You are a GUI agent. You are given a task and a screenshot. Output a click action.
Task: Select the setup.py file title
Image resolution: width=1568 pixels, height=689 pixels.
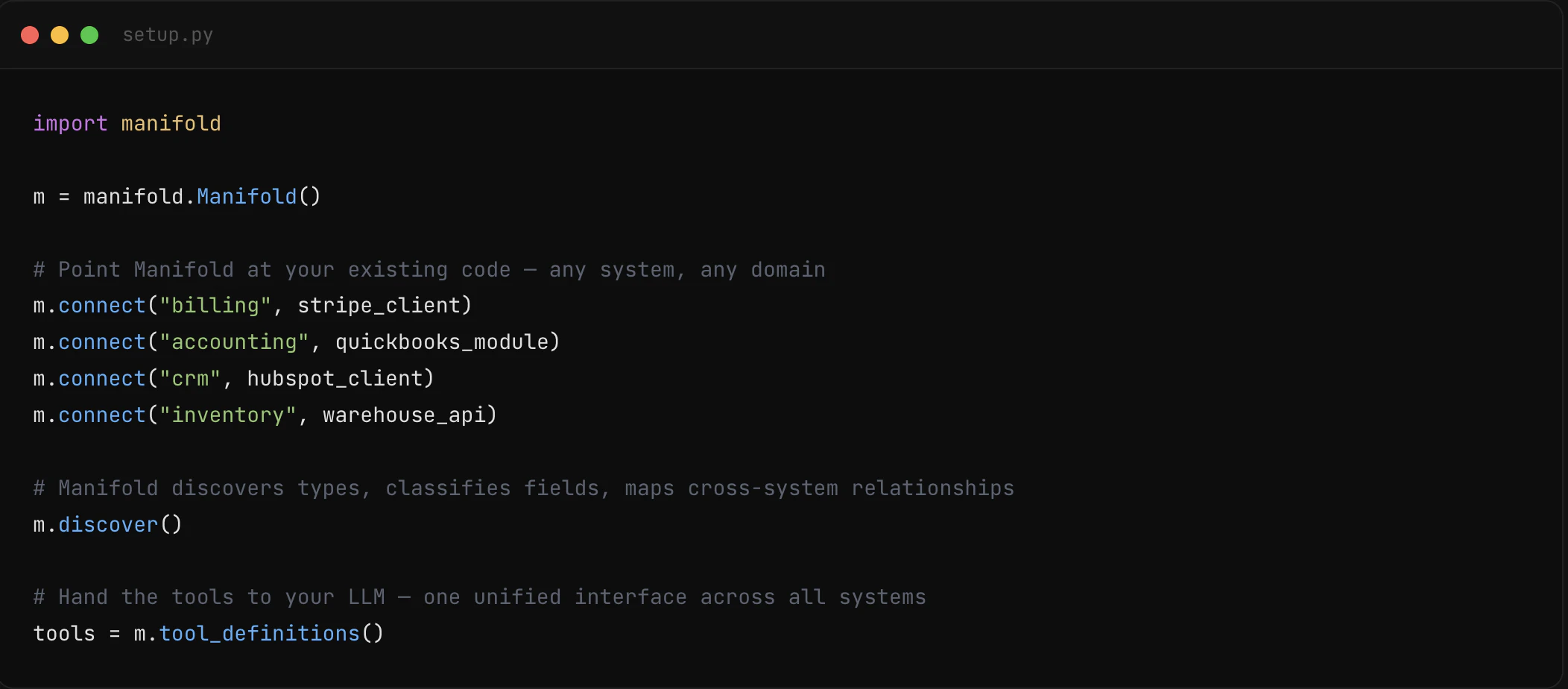click(x=168, y=35)
